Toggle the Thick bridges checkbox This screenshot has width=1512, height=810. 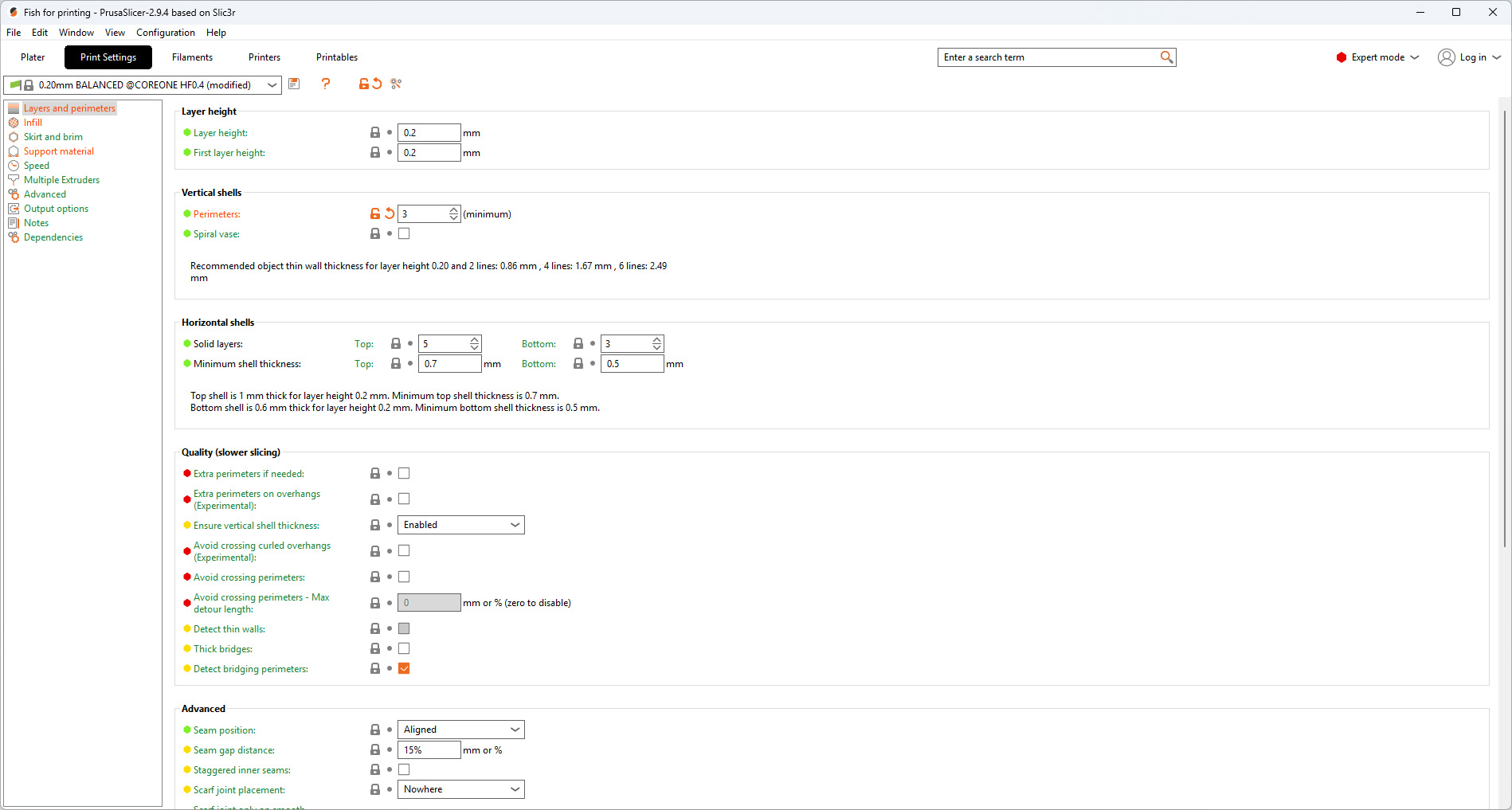(404, 648)
